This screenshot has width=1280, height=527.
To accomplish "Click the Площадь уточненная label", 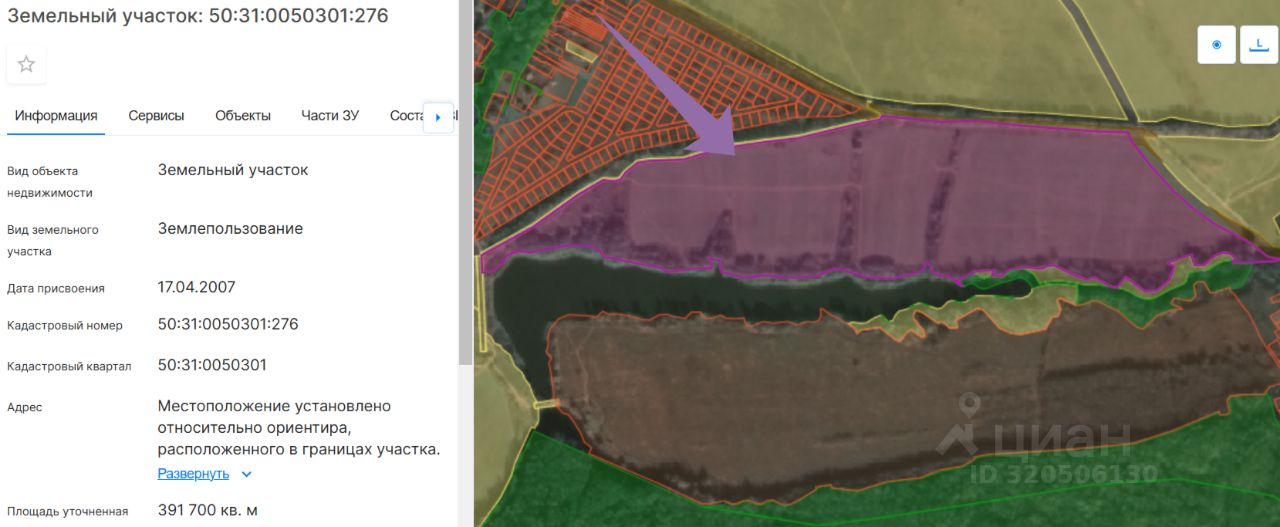I will (x=68, y=511).
